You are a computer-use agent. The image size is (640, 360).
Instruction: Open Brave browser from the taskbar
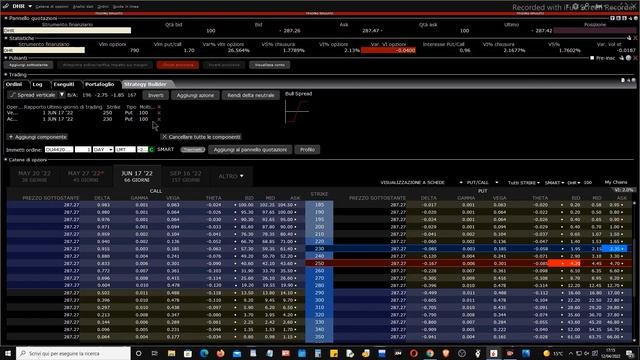tap(446, 353)
